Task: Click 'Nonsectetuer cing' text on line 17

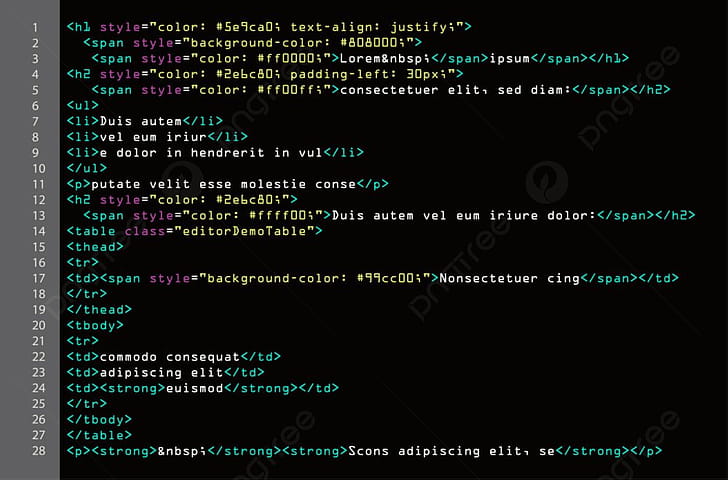Action: tap(509, 279)
